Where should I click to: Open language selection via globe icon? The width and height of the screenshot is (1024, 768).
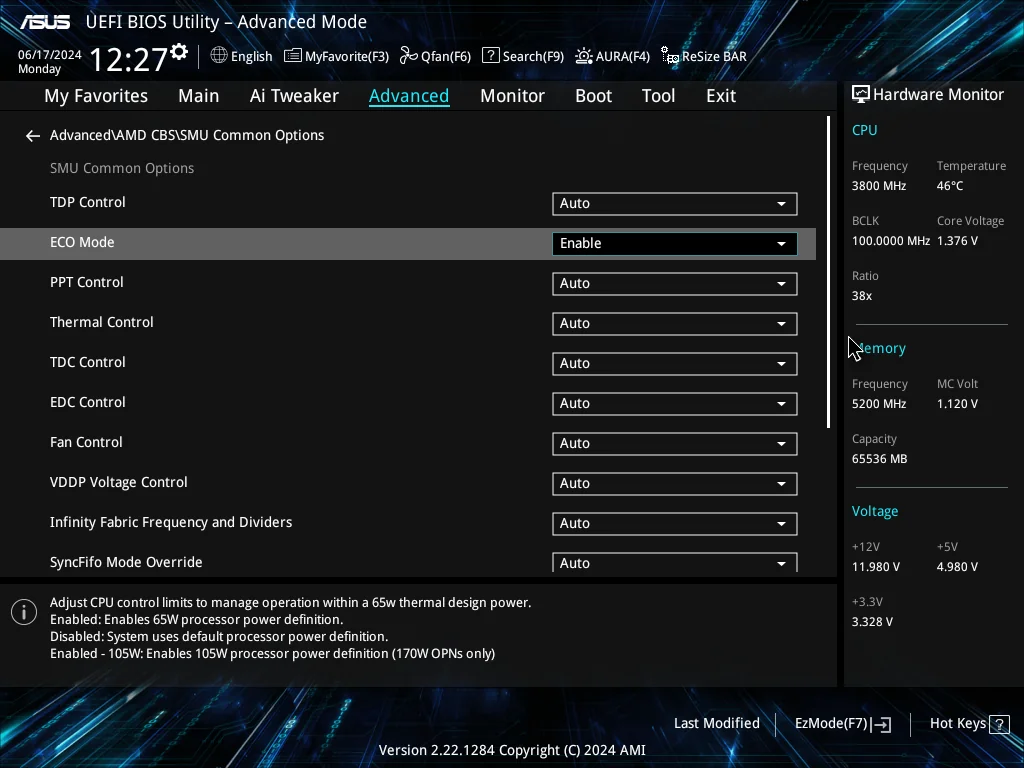tap(219, 56)
